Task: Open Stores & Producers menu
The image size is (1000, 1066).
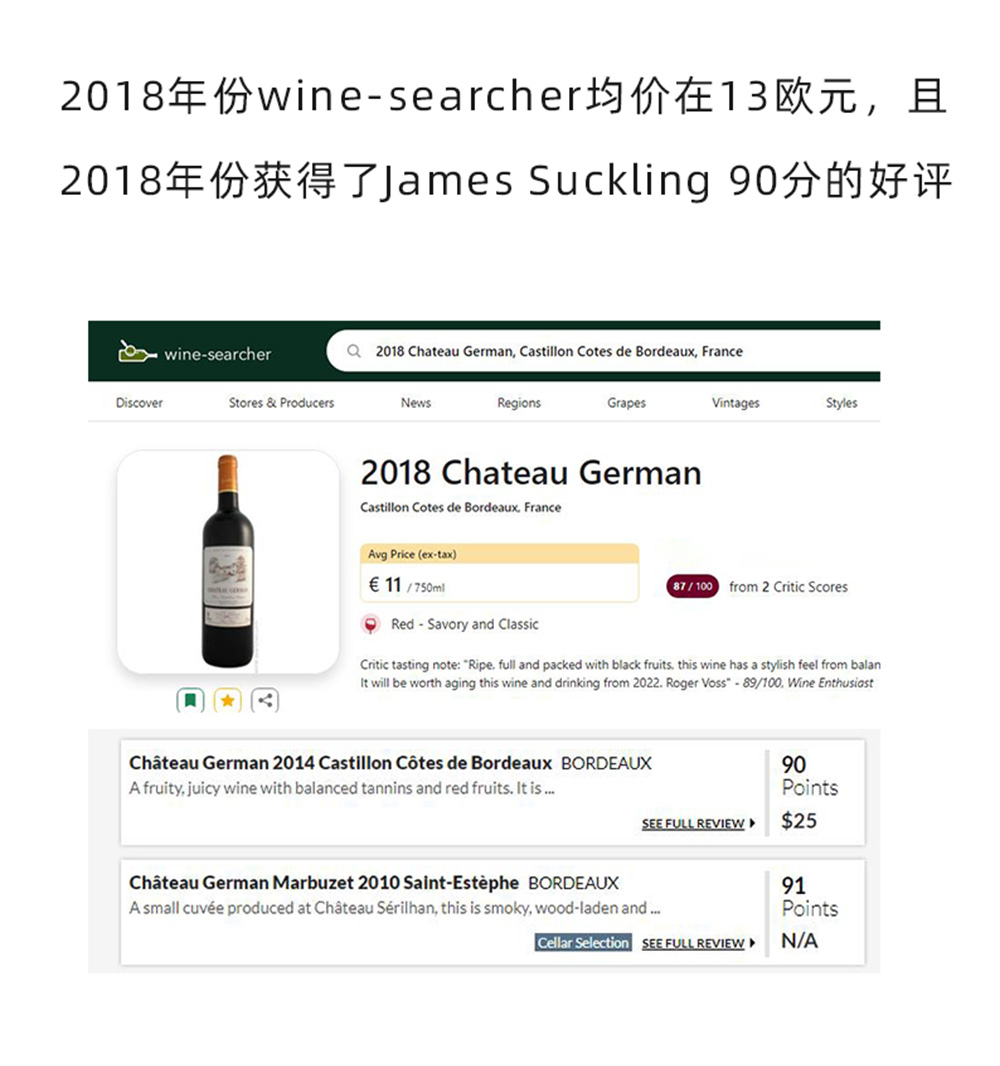Action: pos(281,402)
